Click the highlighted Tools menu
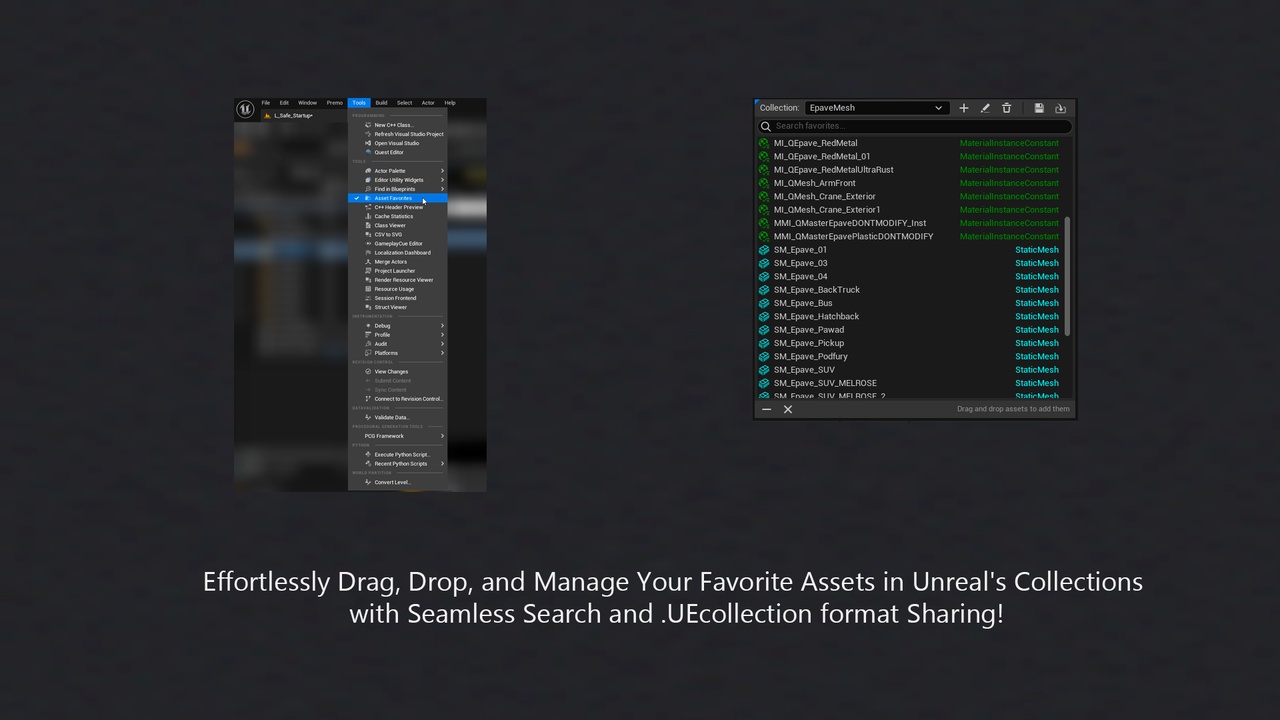 pos(359,103)
